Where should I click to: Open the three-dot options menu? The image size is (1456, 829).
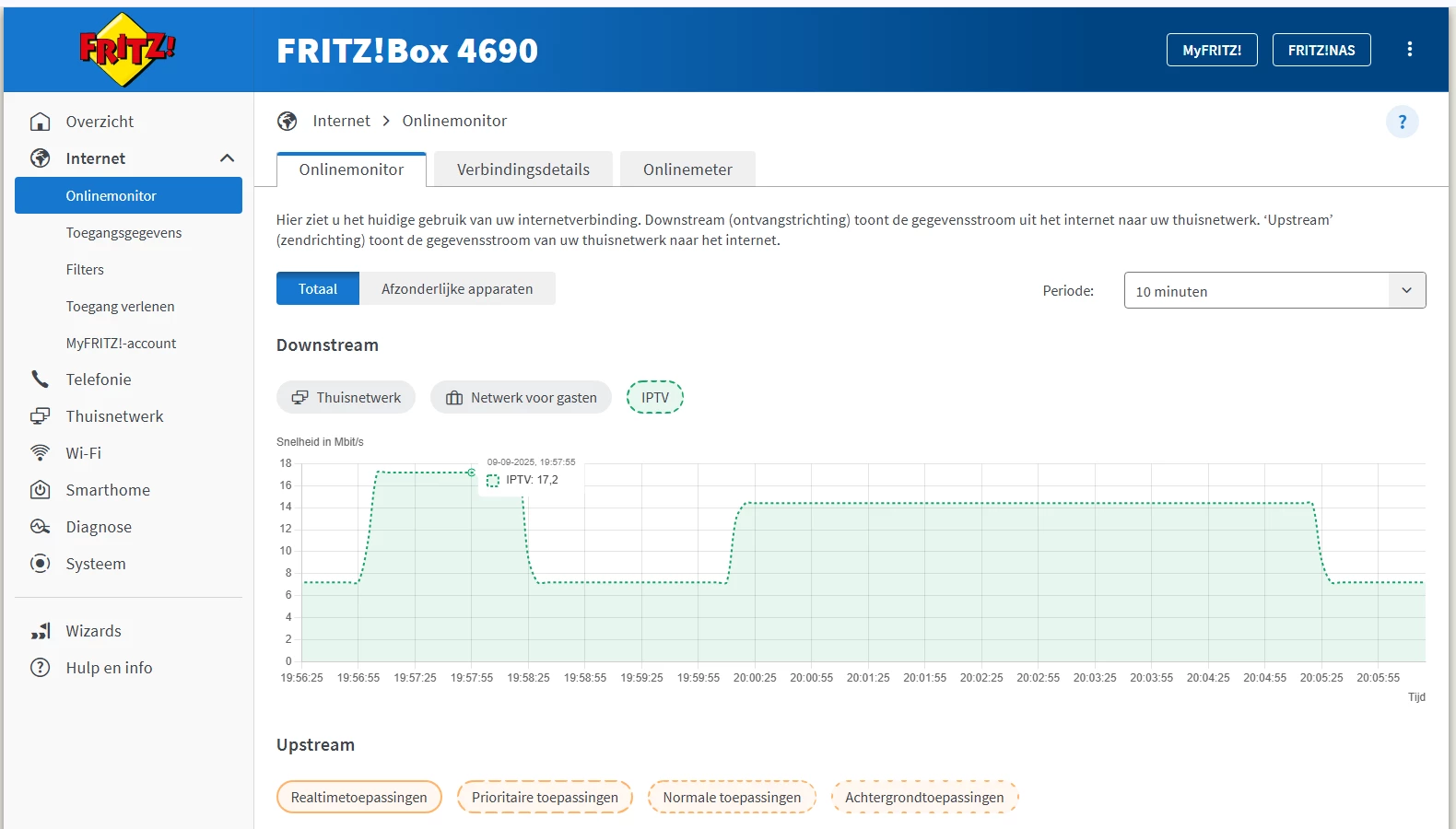[x=1409, y=50]
